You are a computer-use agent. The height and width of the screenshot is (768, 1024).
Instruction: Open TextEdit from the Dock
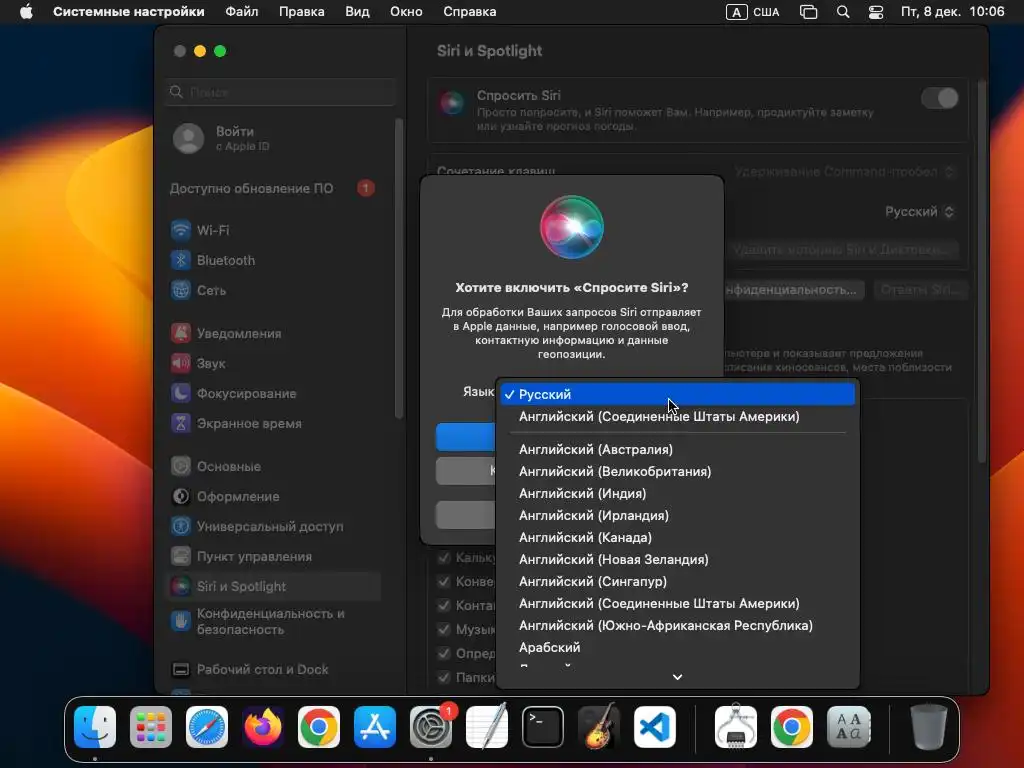[x=487, y=727]
